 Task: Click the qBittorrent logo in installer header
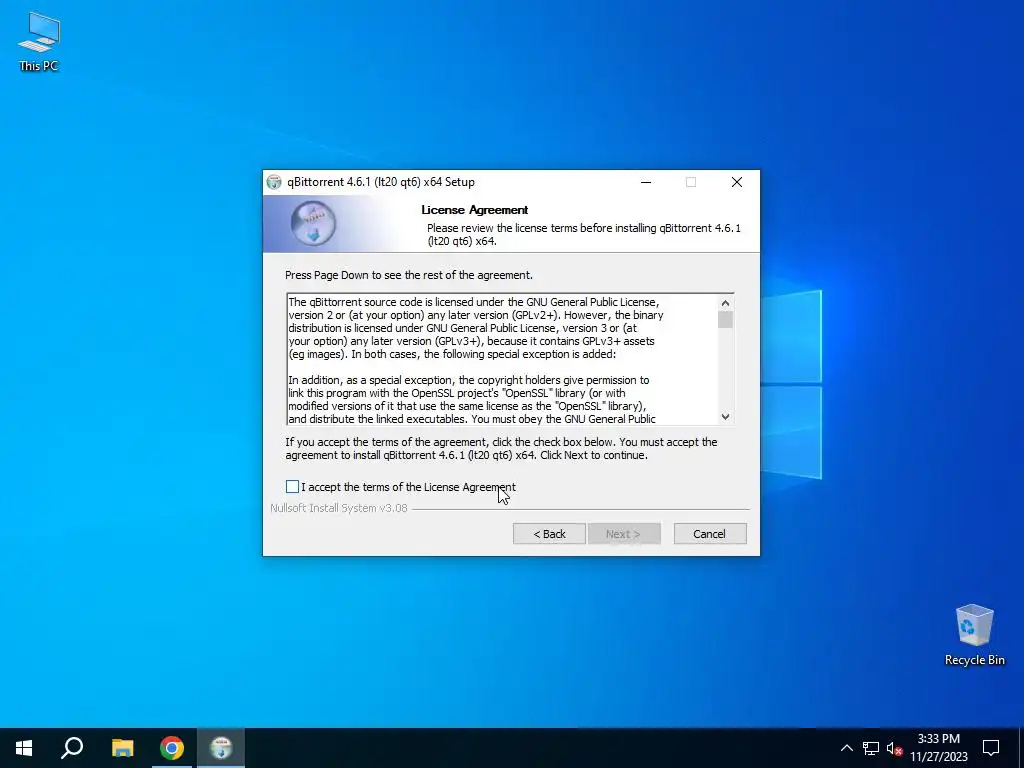[313, 223]
